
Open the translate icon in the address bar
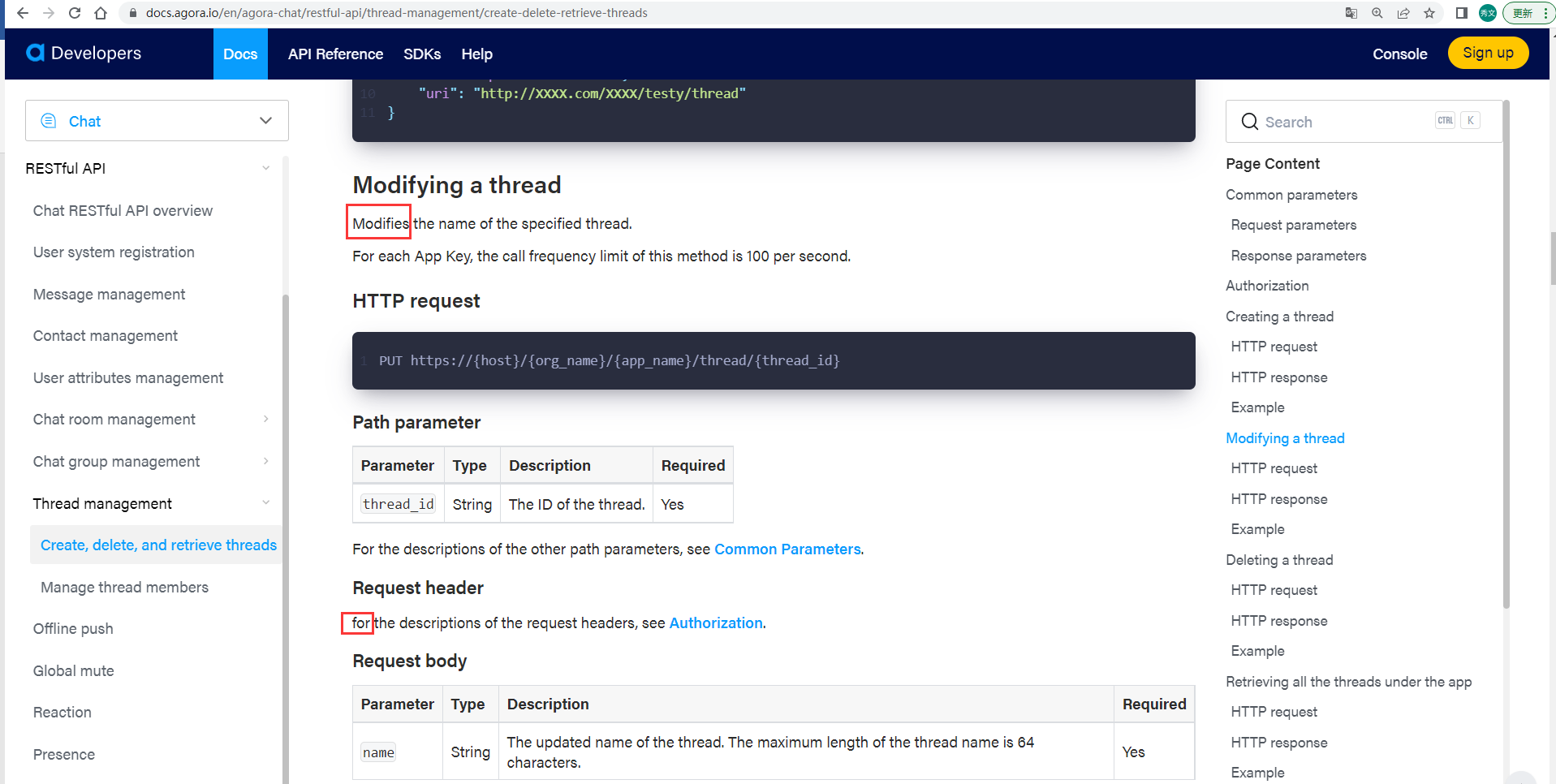coord(1350,13)
